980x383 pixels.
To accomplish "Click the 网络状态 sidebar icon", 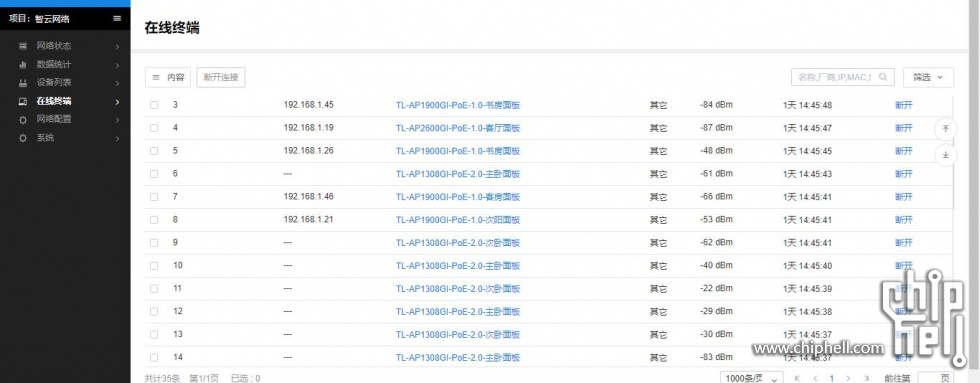I will [x=23, y=46].
